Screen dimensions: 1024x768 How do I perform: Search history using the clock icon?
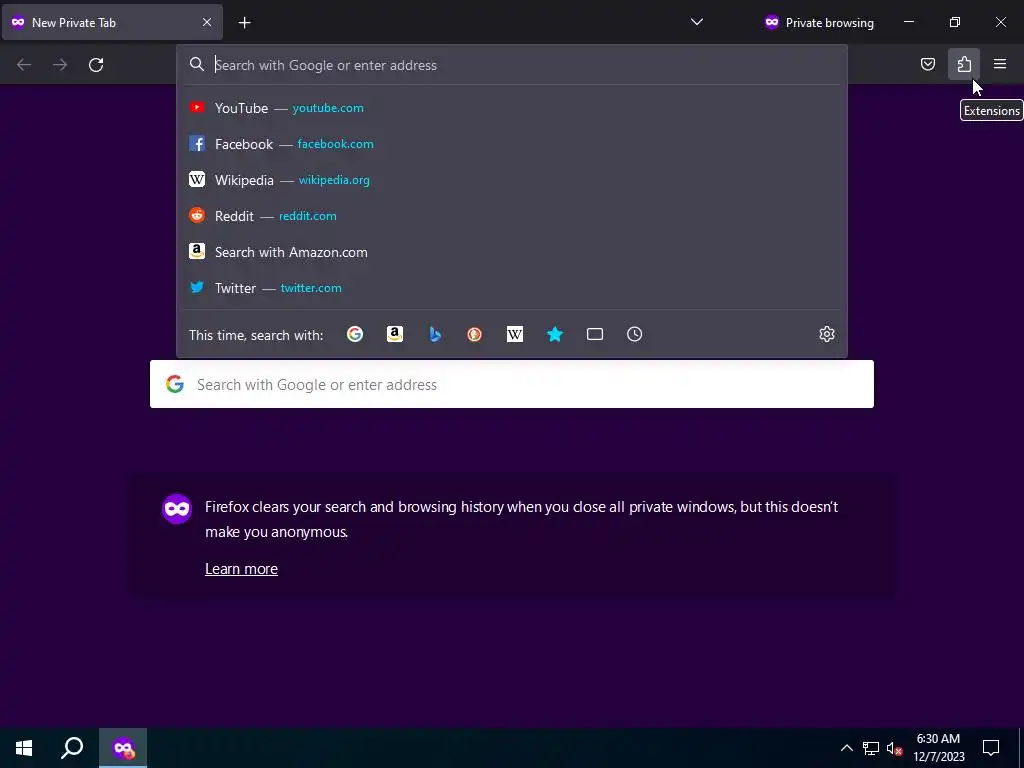(635, 334)
